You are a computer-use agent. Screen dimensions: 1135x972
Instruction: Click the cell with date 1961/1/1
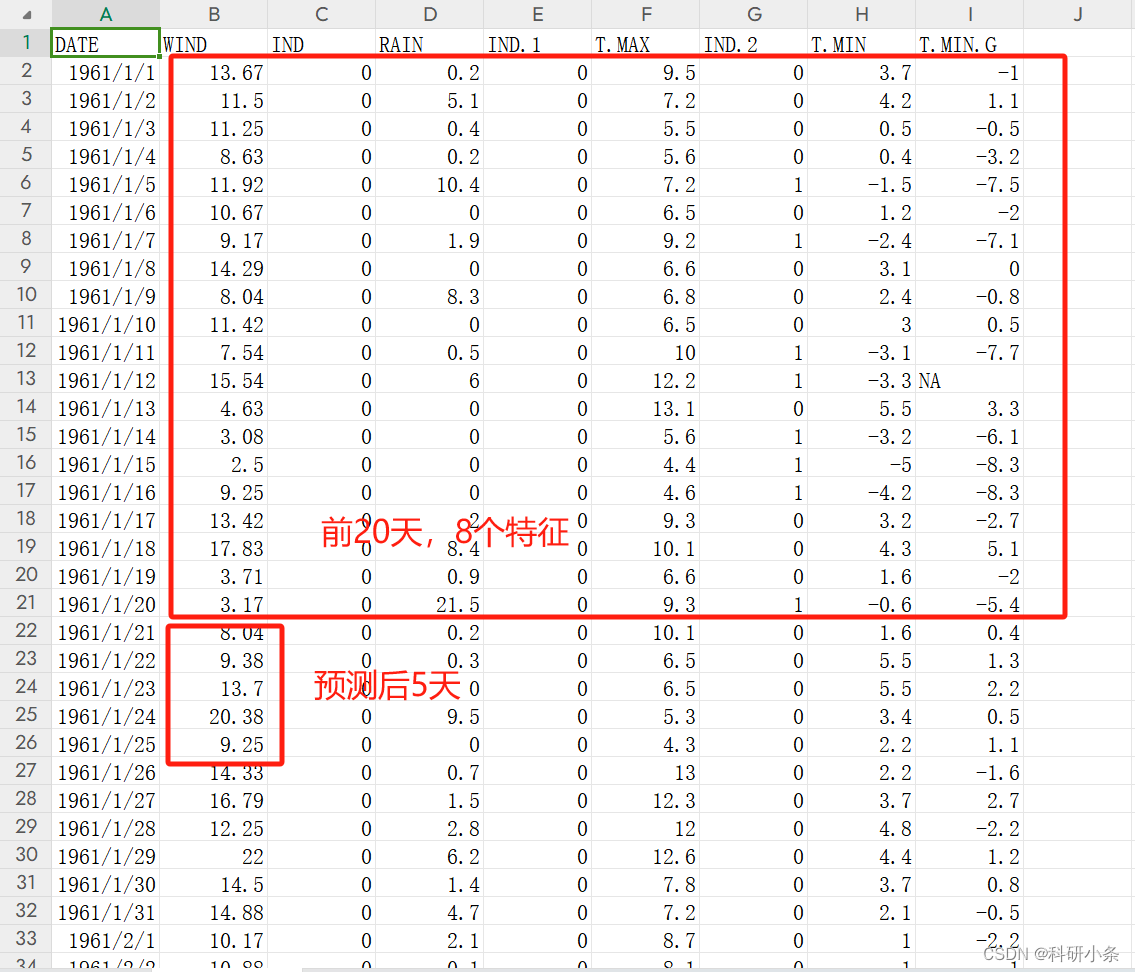pyautogui.click(x=105, y=70)
